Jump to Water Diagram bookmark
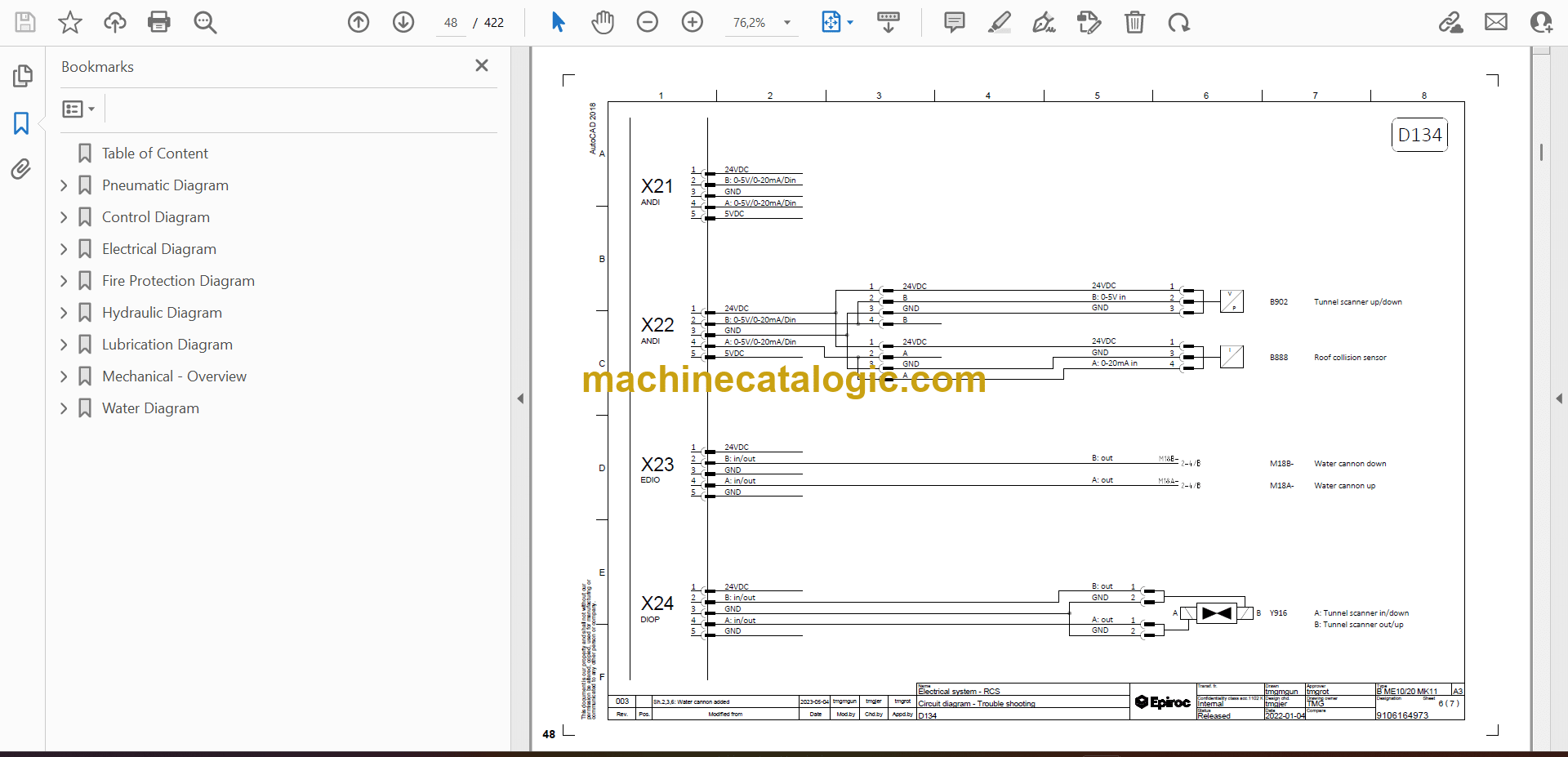1568x757 pixels. pos(150,408)
